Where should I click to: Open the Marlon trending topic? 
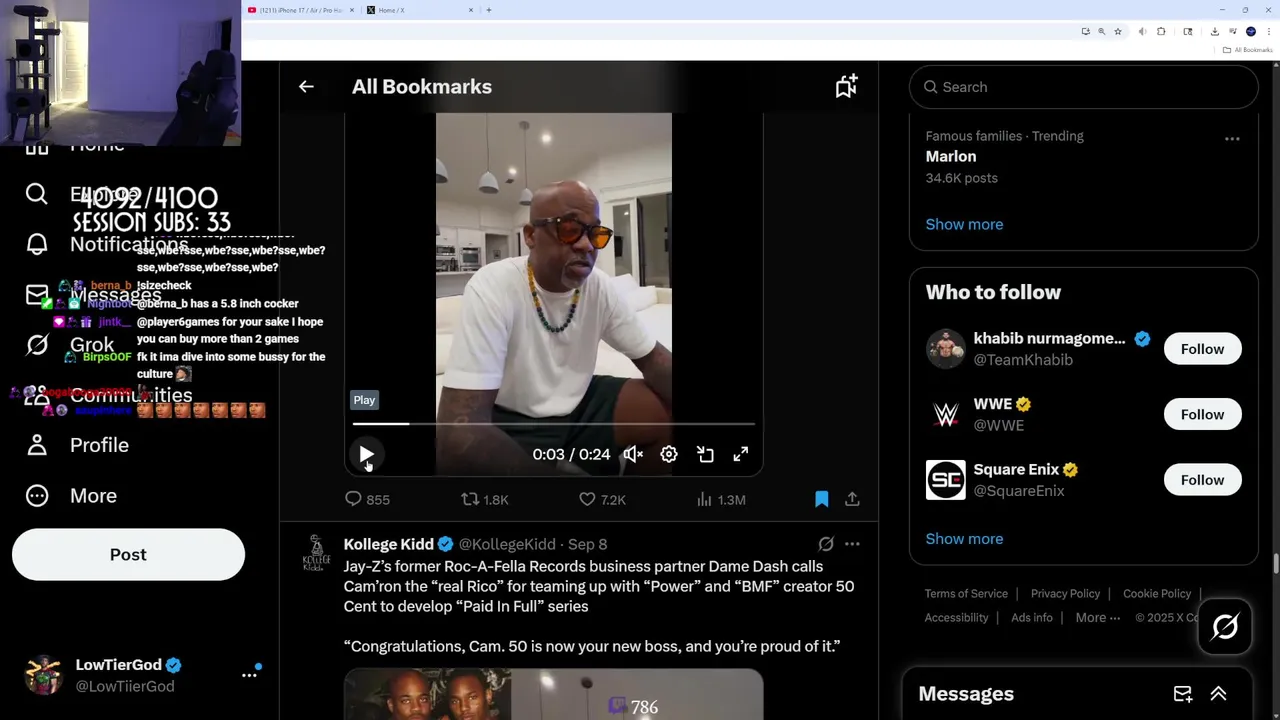950,157
